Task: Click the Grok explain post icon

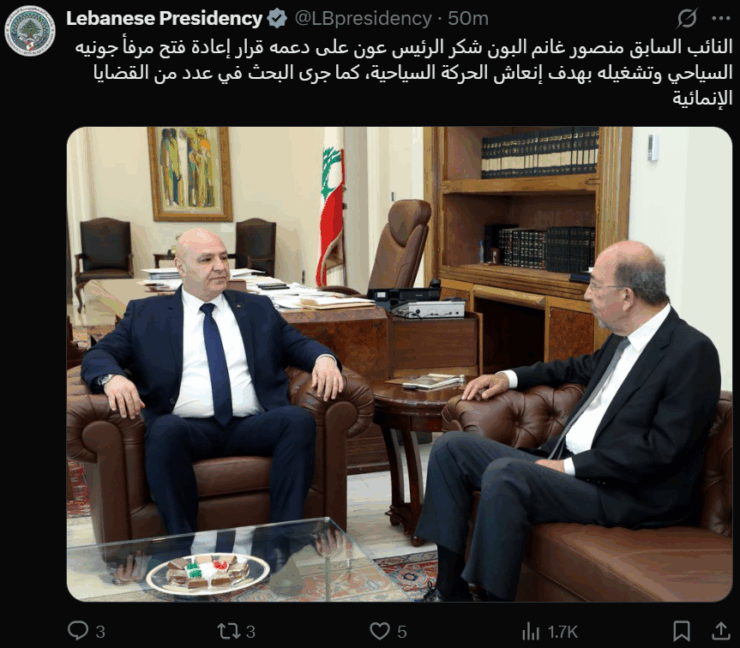Action: [686, 19]
